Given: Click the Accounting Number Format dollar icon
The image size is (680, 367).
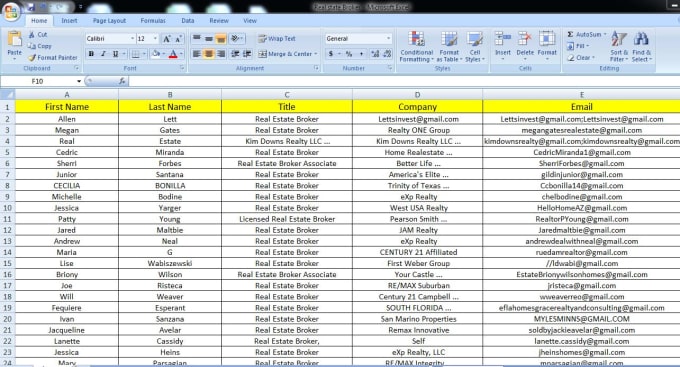Looking at the screenshot, I should pos(331,54).
